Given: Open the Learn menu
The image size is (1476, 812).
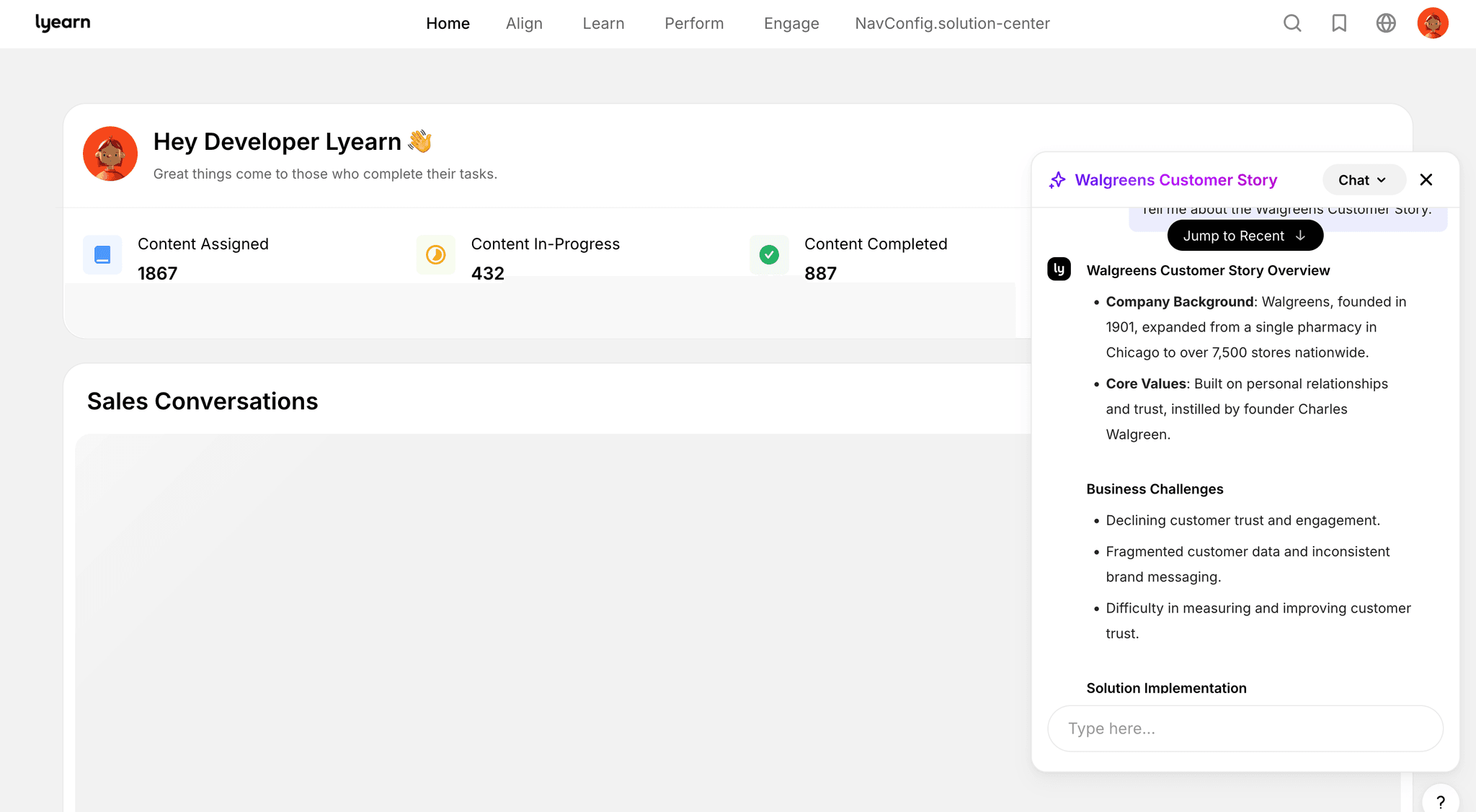Looking at the screenshot, I should coord(603,23).
